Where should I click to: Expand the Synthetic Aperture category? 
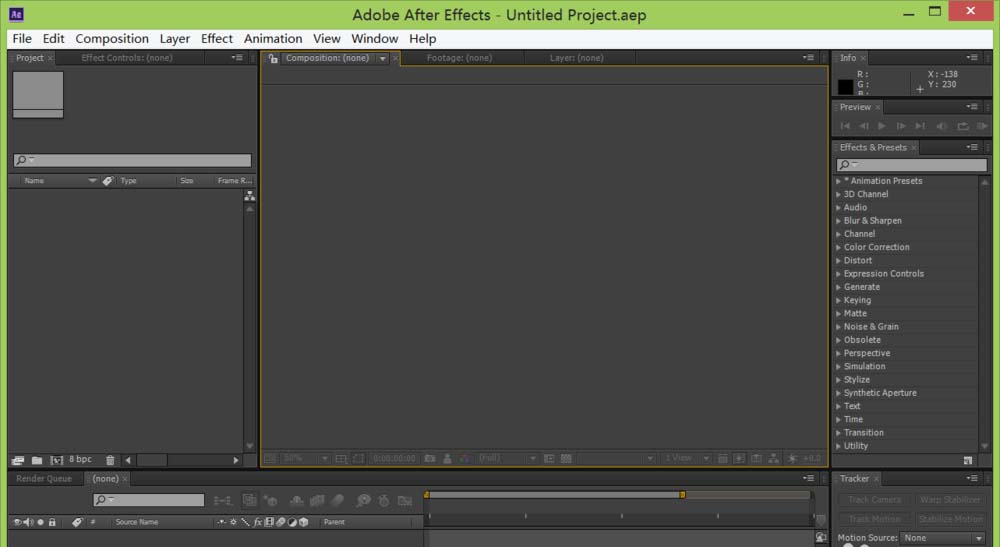(x=838, y=393)
